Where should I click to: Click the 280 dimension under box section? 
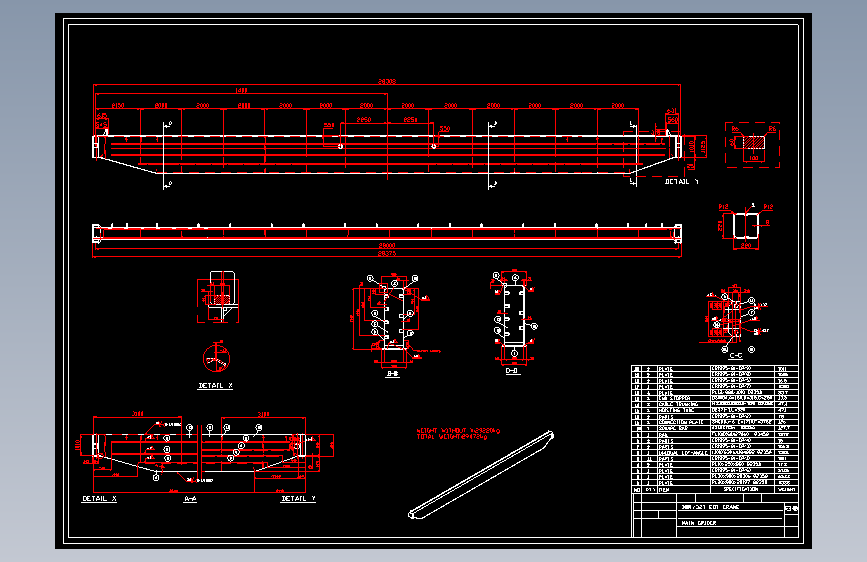click(745, 244)
